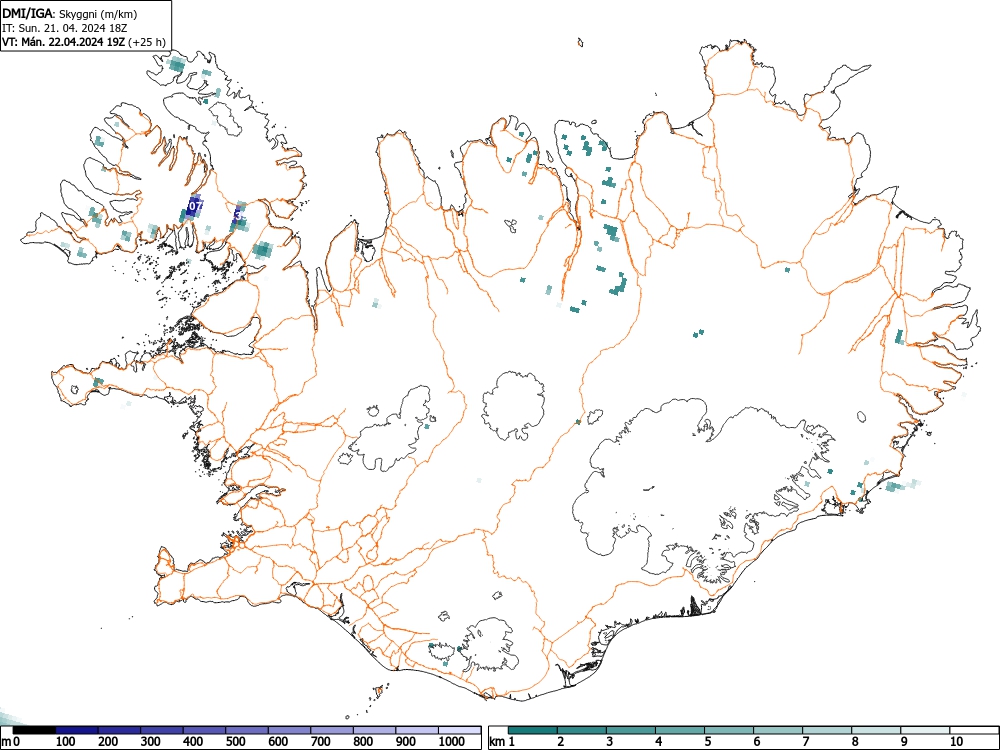Click the 'km 1' label on the km scale
Viewport: 1000px width, 750px height.
pos(502,742)
